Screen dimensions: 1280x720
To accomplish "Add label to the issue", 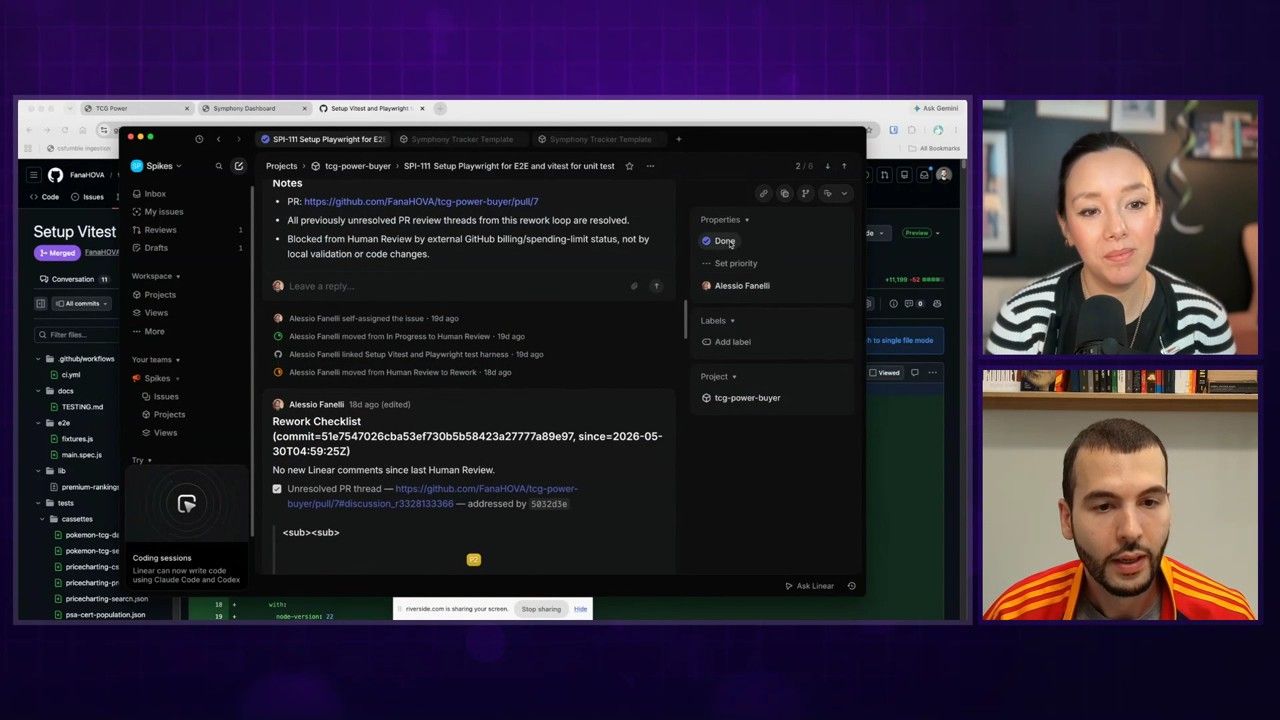I will click(x=726, y=342).
